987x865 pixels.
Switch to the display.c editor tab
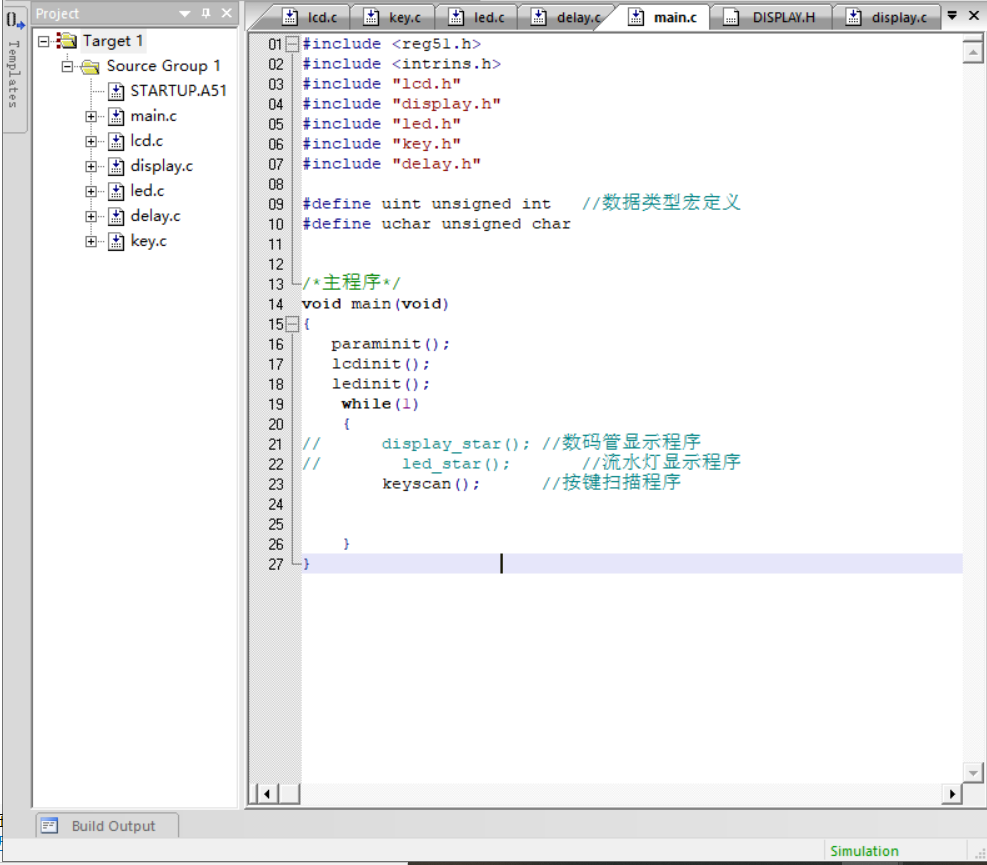pyautogui.click(x=888, y=18)
